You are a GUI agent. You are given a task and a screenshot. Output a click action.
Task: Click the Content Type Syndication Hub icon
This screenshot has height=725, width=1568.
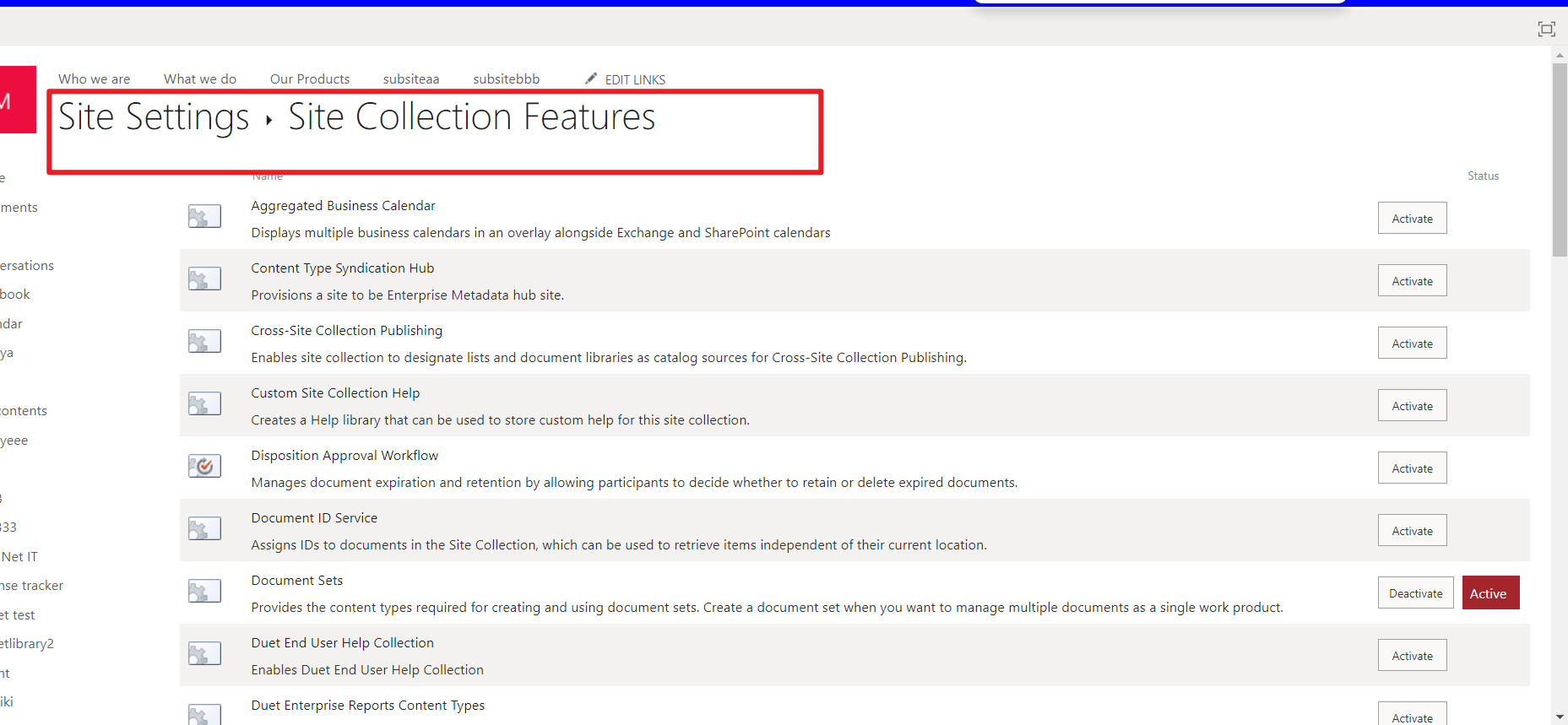(x=203, y=279)
